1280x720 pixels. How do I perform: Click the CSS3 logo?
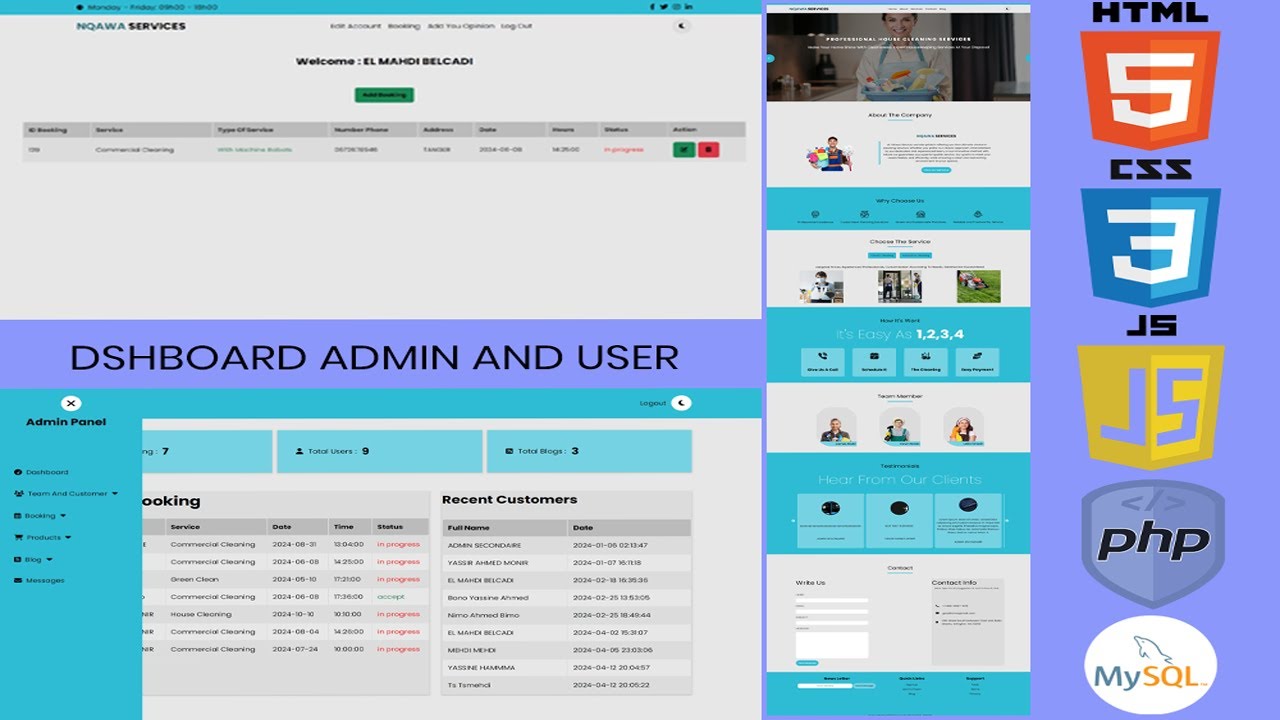click(1150, 247)
